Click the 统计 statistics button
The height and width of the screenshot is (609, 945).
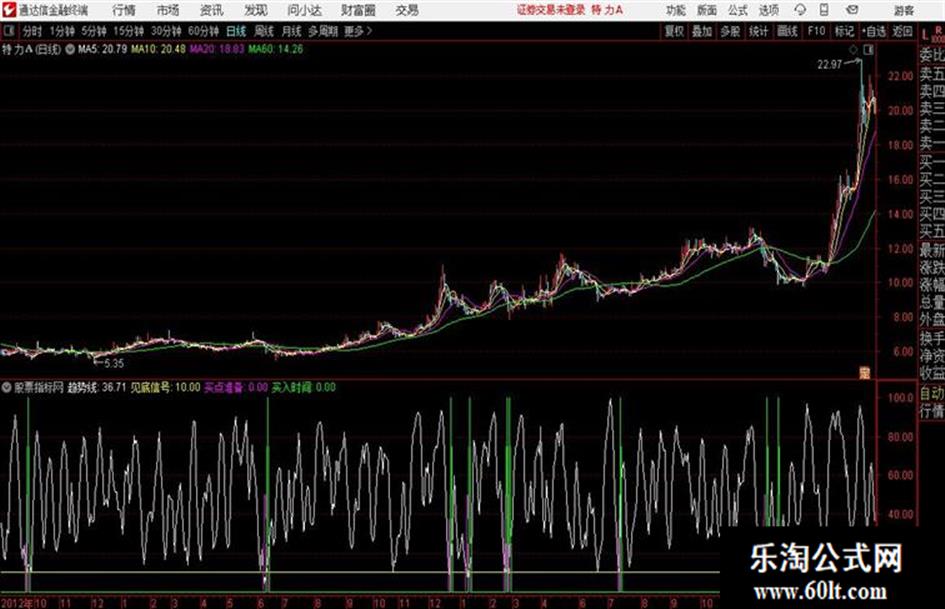[x=758, y=31]
